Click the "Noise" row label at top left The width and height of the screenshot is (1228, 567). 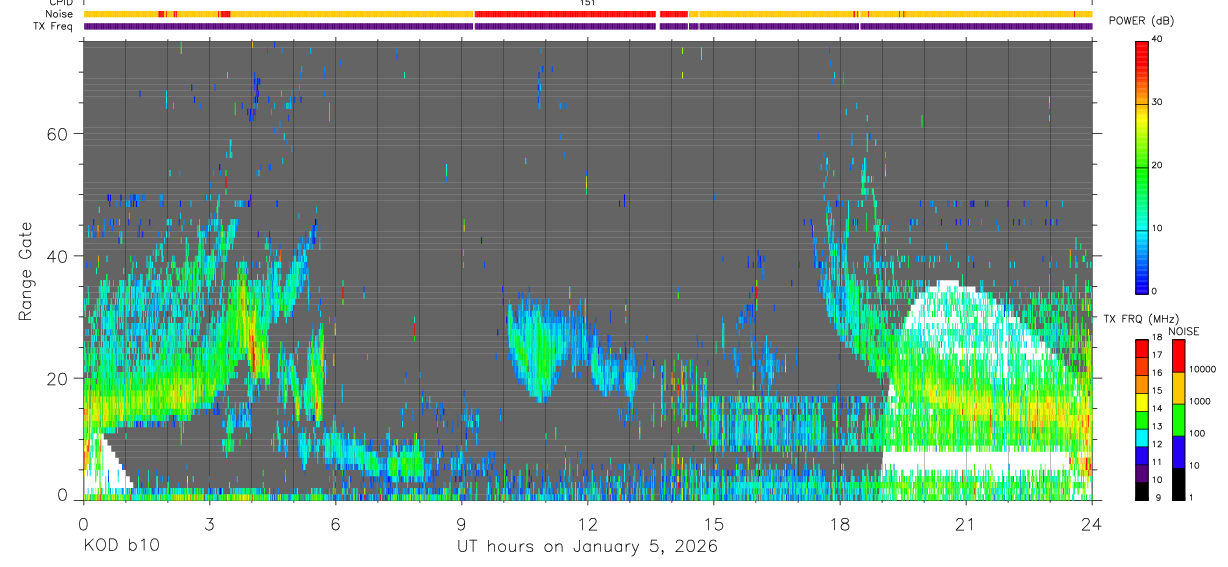[61, 14]
